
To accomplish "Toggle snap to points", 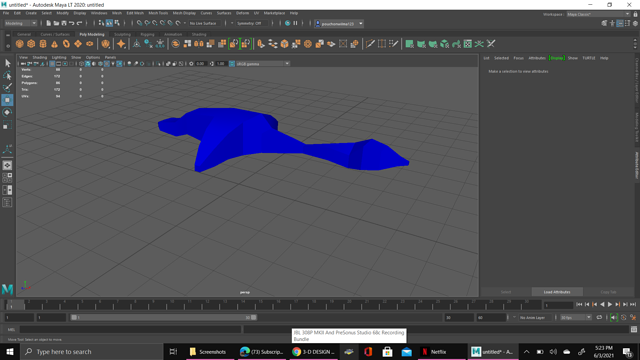I will pos(155,23).
